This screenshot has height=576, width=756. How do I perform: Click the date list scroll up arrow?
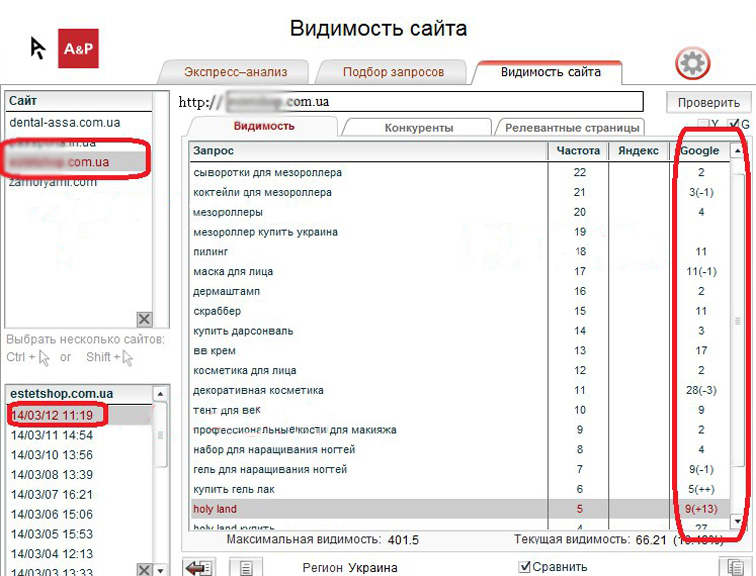tap(161, 394)
